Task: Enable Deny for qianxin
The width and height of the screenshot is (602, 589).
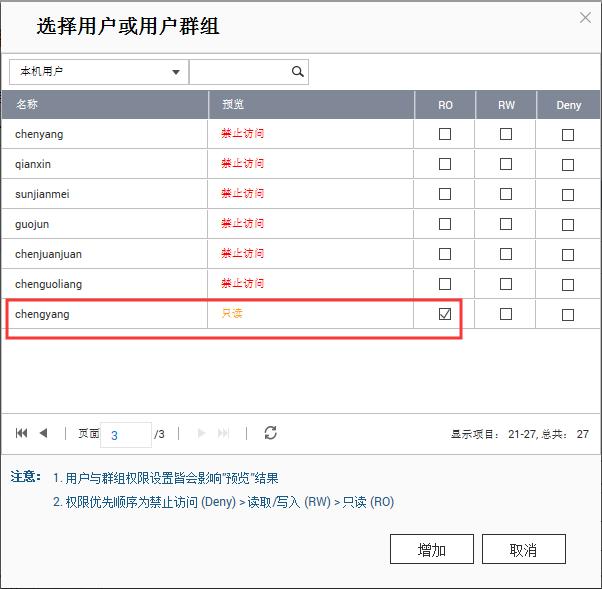Action: coord(568,165)
